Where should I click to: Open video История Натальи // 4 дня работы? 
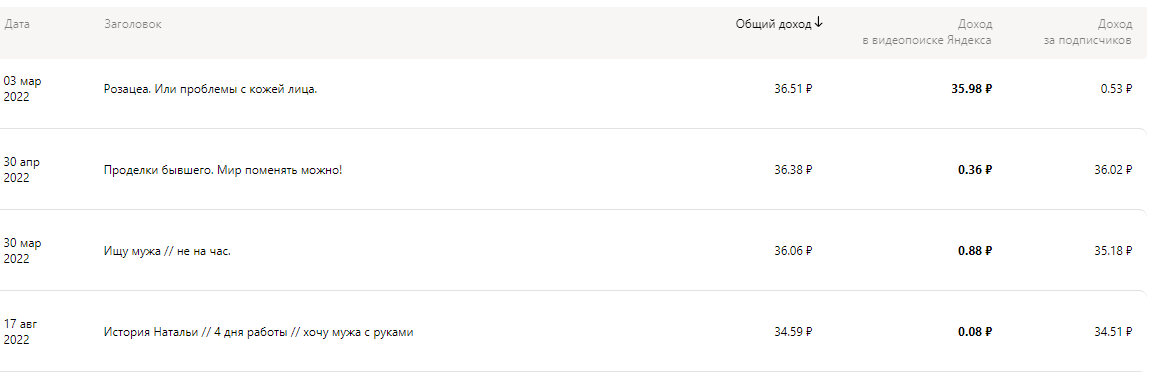coord(259,332)
